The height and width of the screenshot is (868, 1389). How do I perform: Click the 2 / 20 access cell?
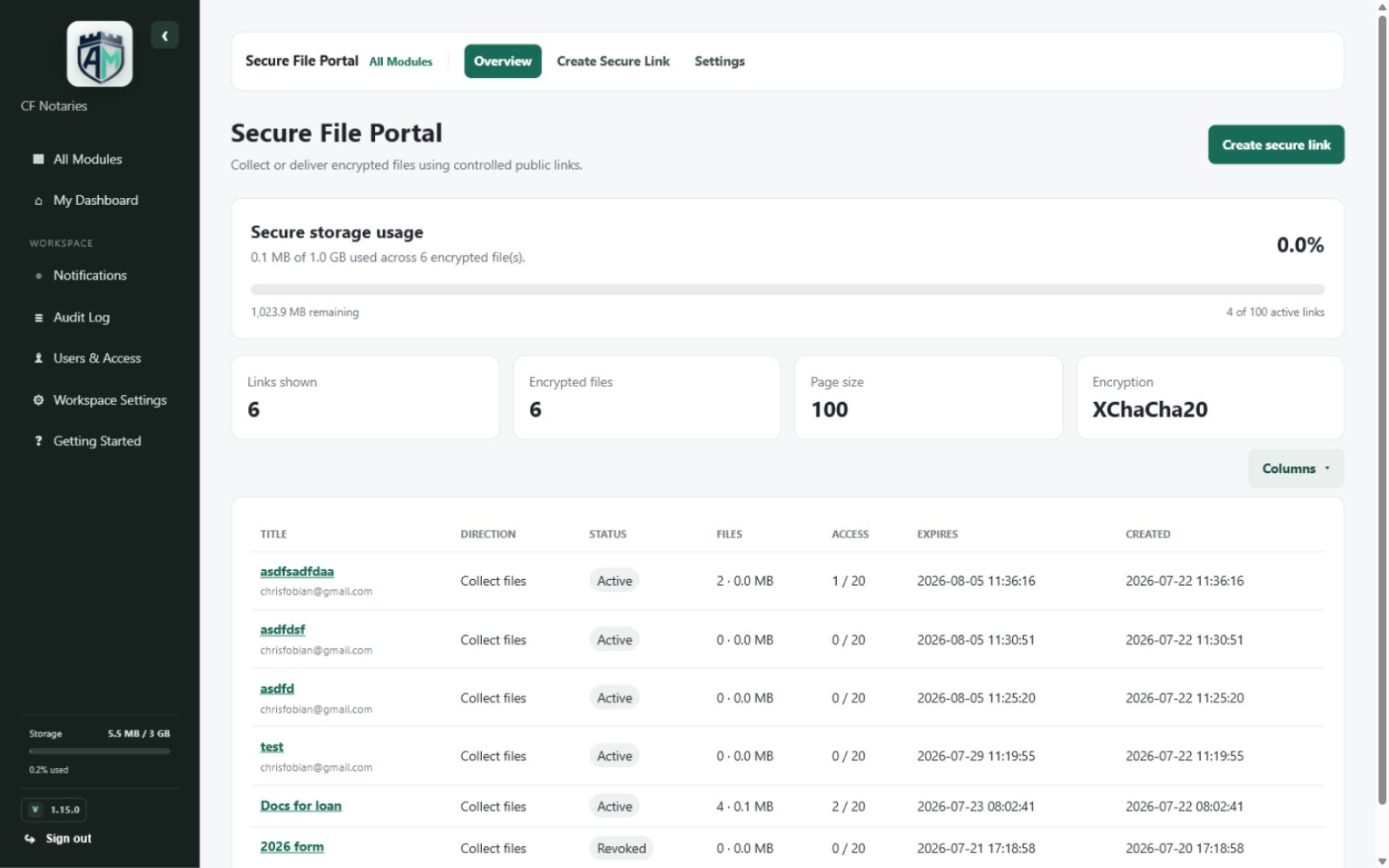[848, 807]
